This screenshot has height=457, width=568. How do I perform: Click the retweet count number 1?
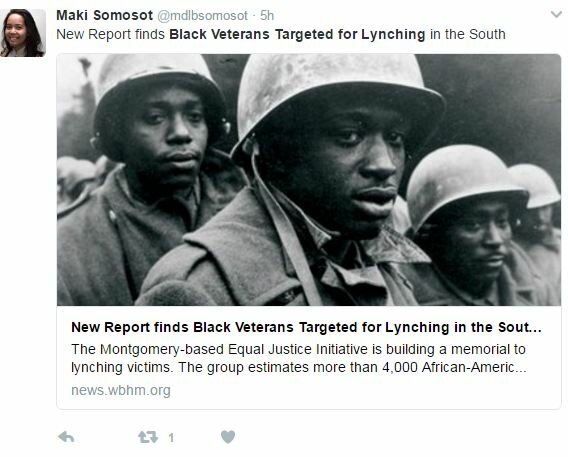[x=171, y=438]
